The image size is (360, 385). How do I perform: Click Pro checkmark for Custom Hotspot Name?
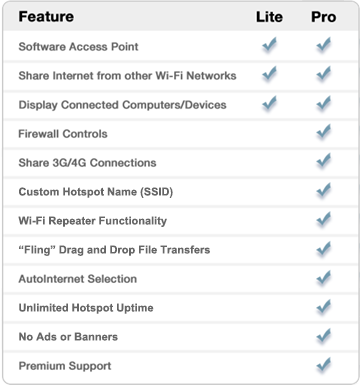click(323, 190)
